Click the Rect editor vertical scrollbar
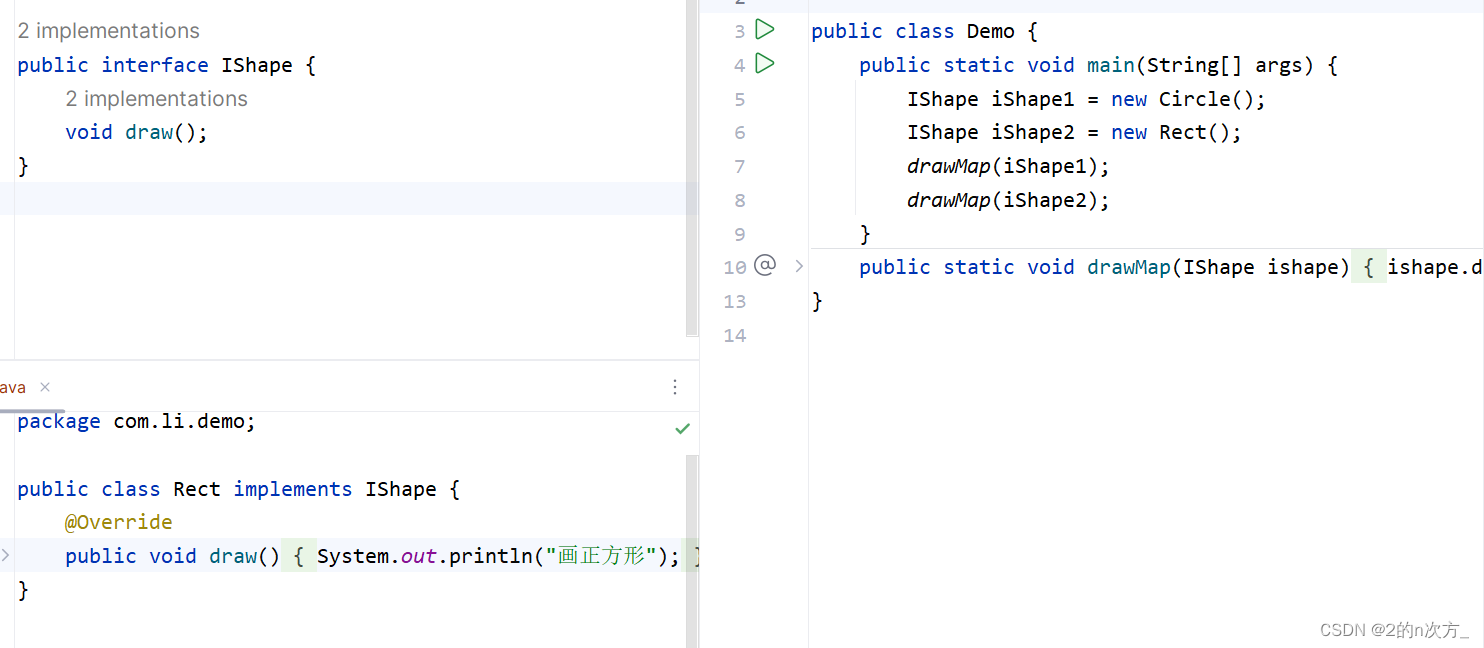 point(692,550)
